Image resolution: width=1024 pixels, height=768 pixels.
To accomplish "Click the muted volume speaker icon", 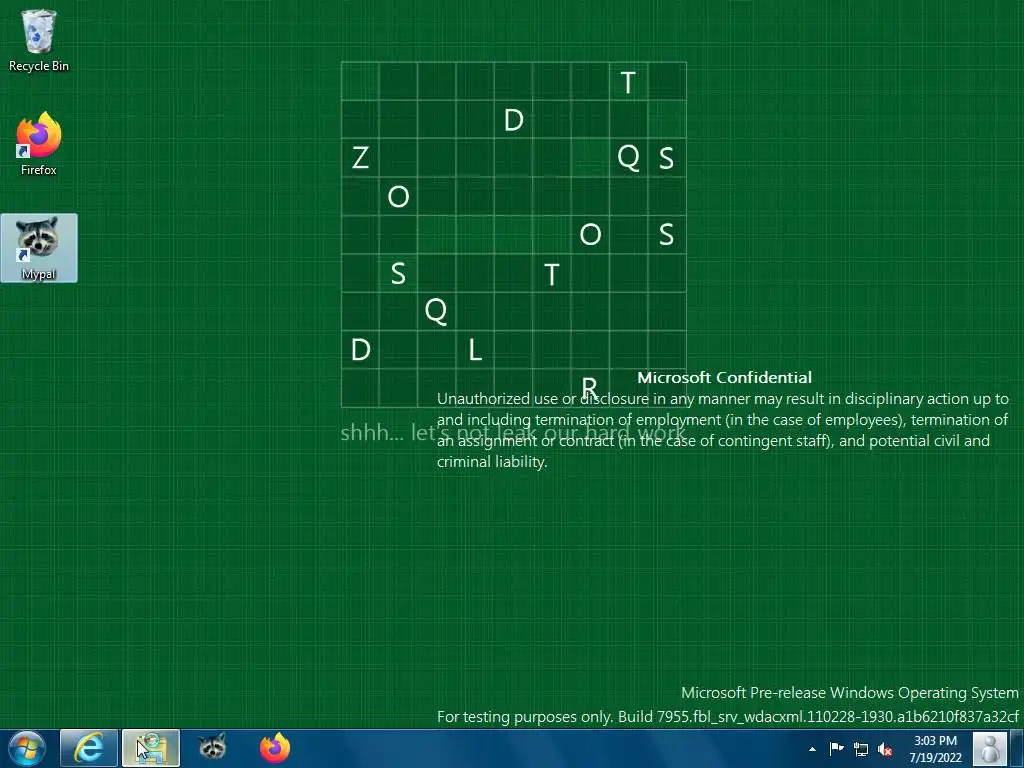I will (885, 749).
